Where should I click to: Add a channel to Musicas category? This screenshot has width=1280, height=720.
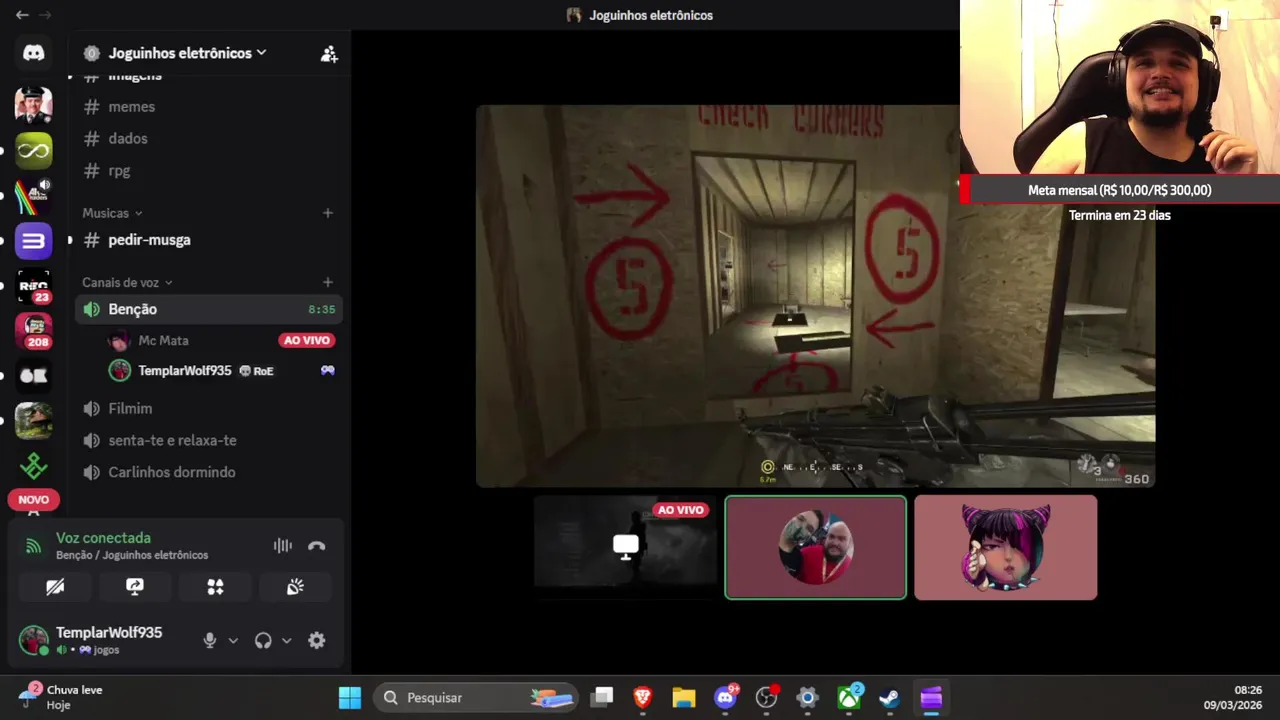[x=327, y=213]
